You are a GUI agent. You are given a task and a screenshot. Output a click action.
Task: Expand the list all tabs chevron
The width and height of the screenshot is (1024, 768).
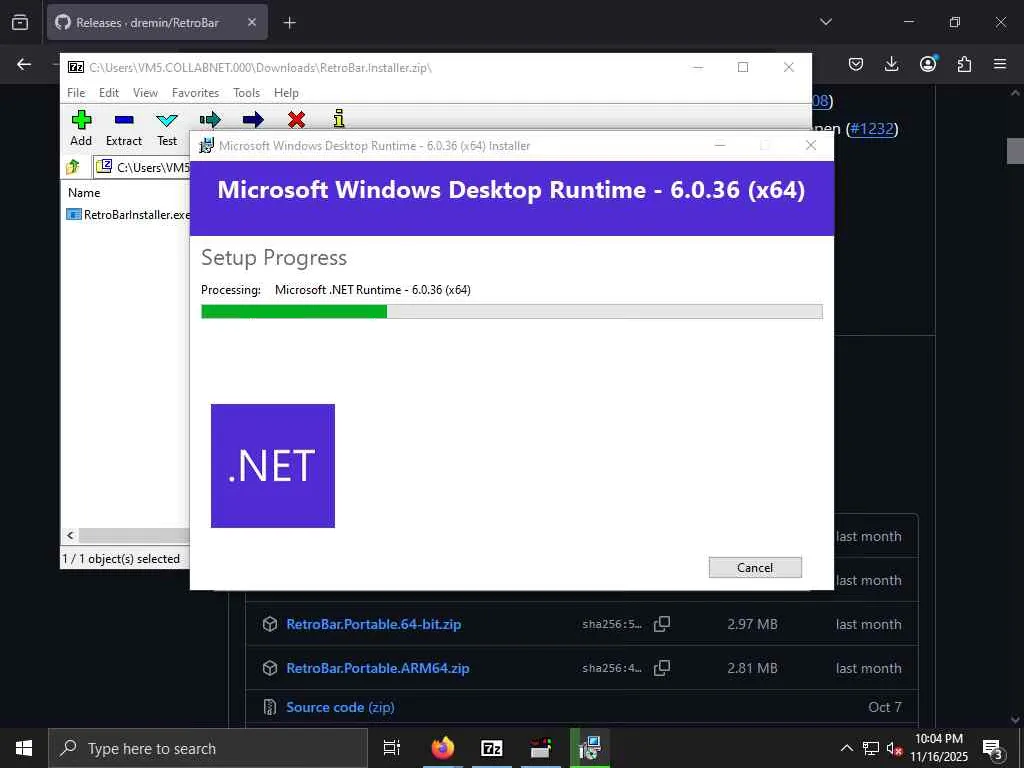coord(825,22)
